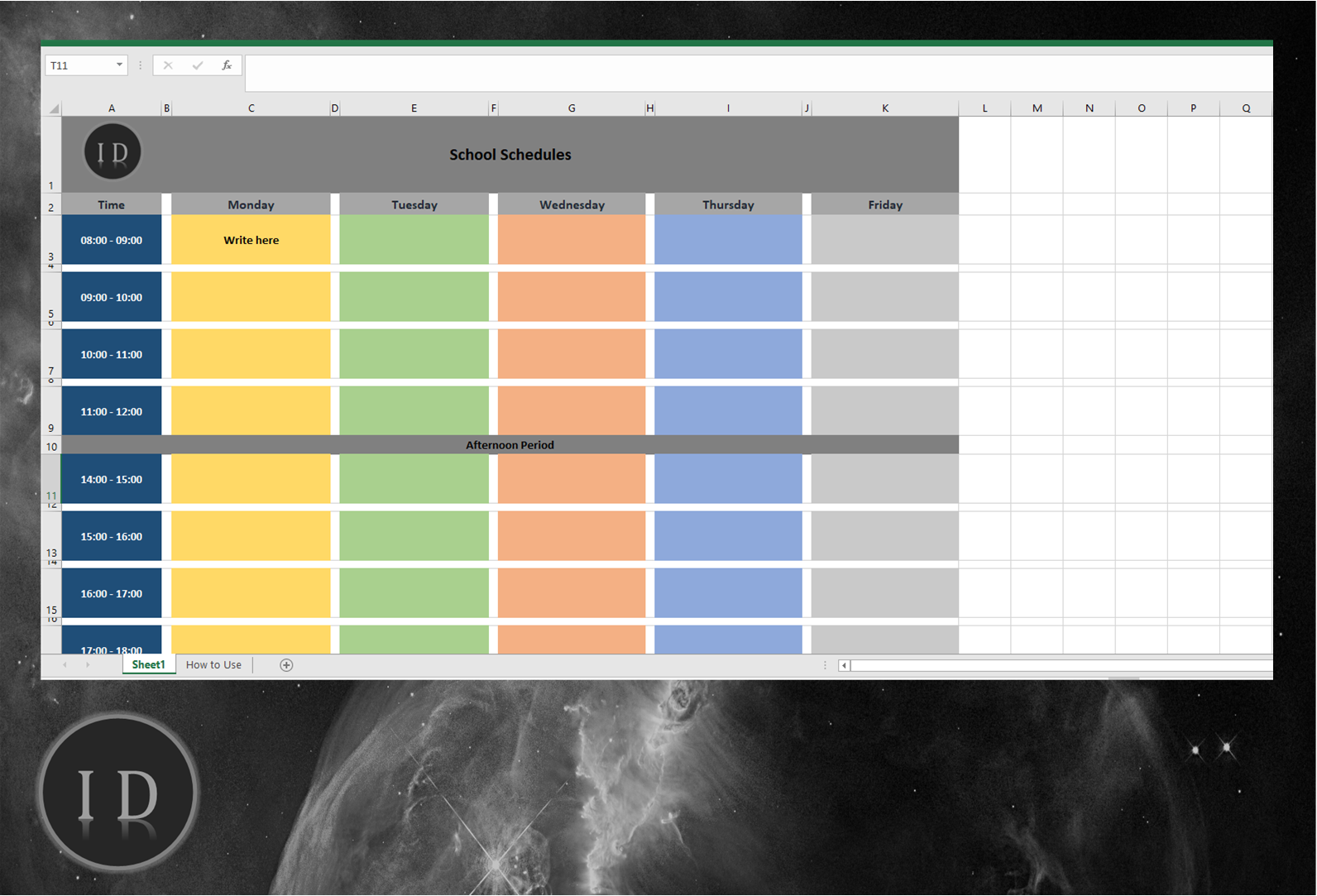Click the Time header cell

pyautogui.click(x=112, y=204)
